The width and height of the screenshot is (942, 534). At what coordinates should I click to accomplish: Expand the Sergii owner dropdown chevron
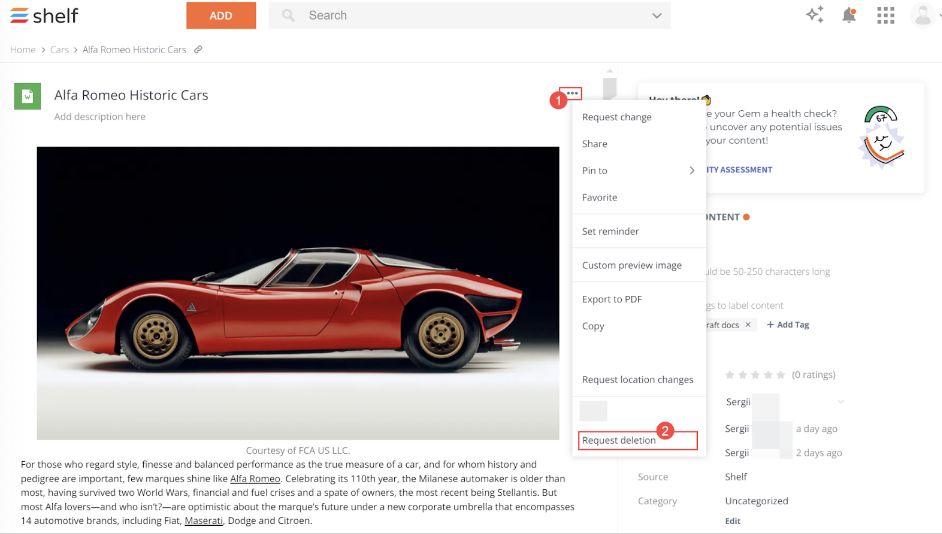pyautogui.click(x=840, y=402)
